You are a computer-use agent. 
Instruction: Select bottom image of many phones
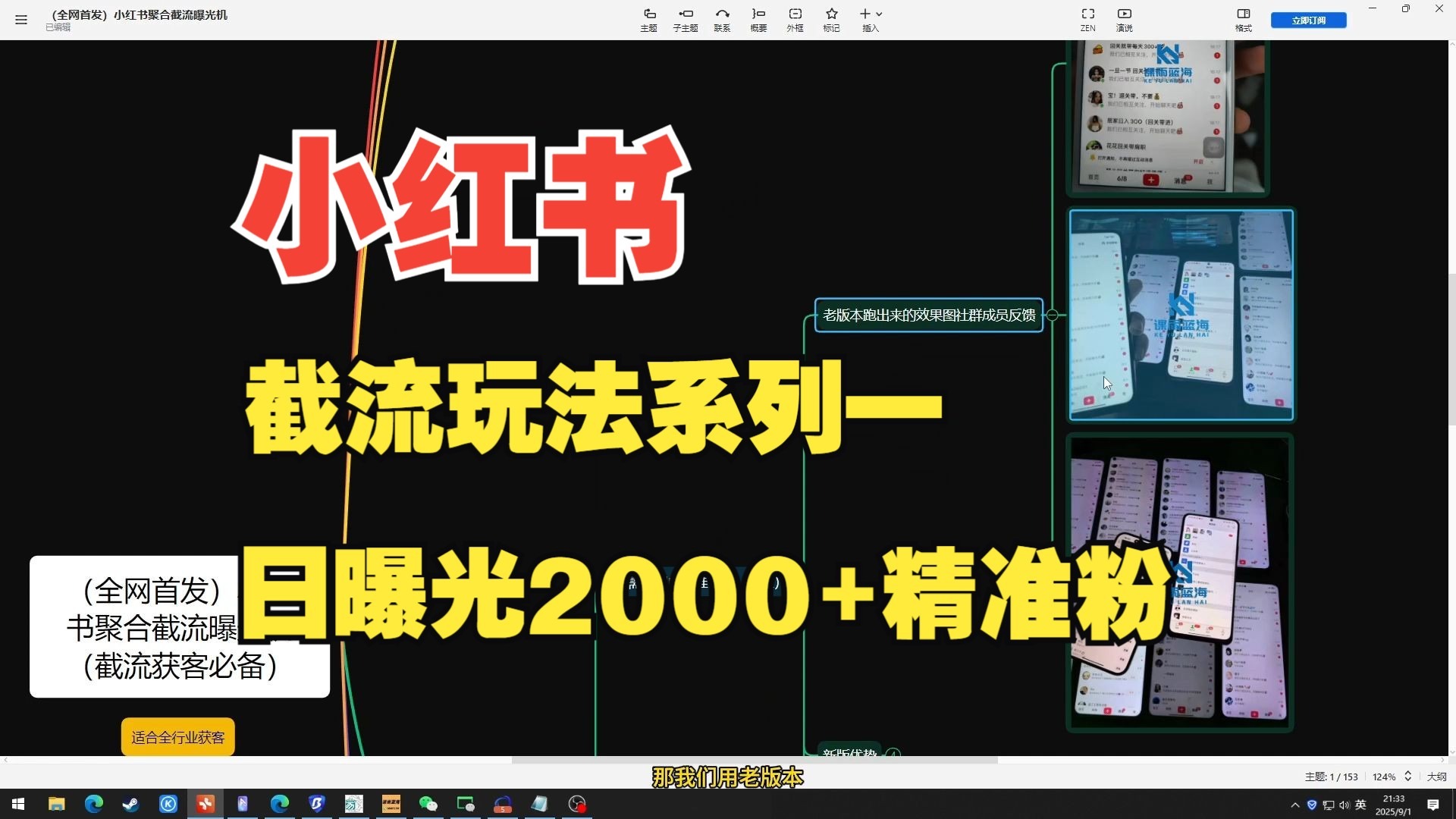click(1180, 582)
